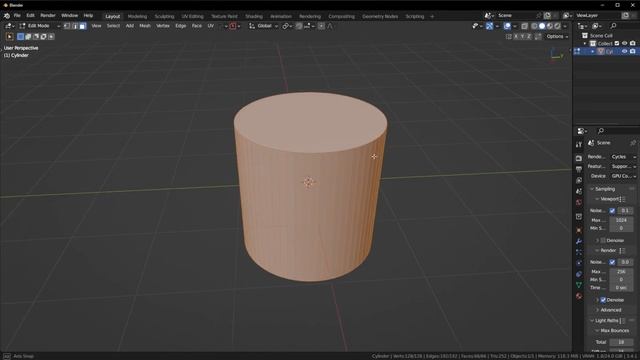Toggle Y axis mirror button
Viewport: 640px width, 360px height.
click(522, 37)
